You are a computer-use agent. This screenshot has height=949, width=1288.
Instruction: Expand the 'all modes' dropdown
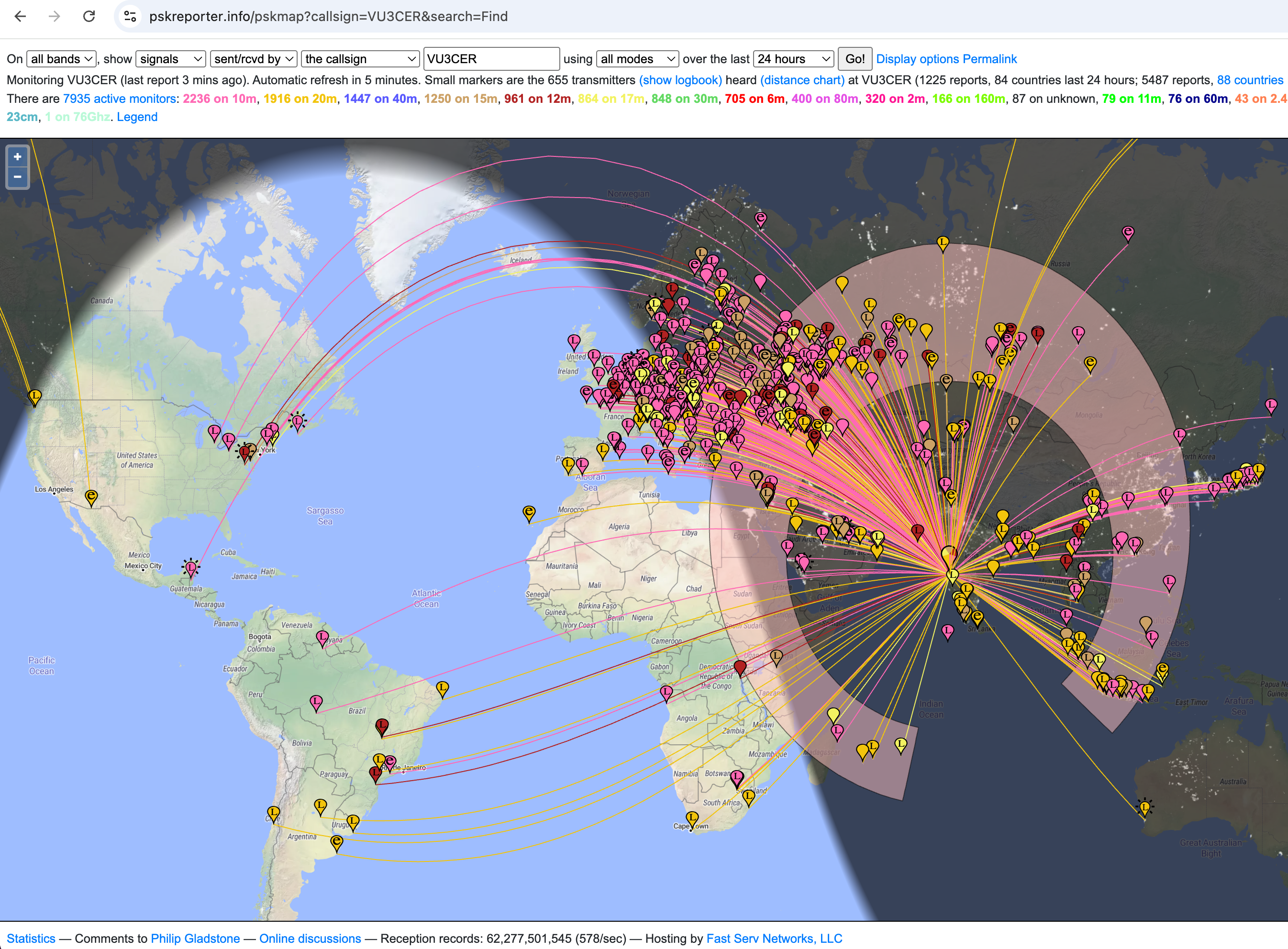[637, 58]
